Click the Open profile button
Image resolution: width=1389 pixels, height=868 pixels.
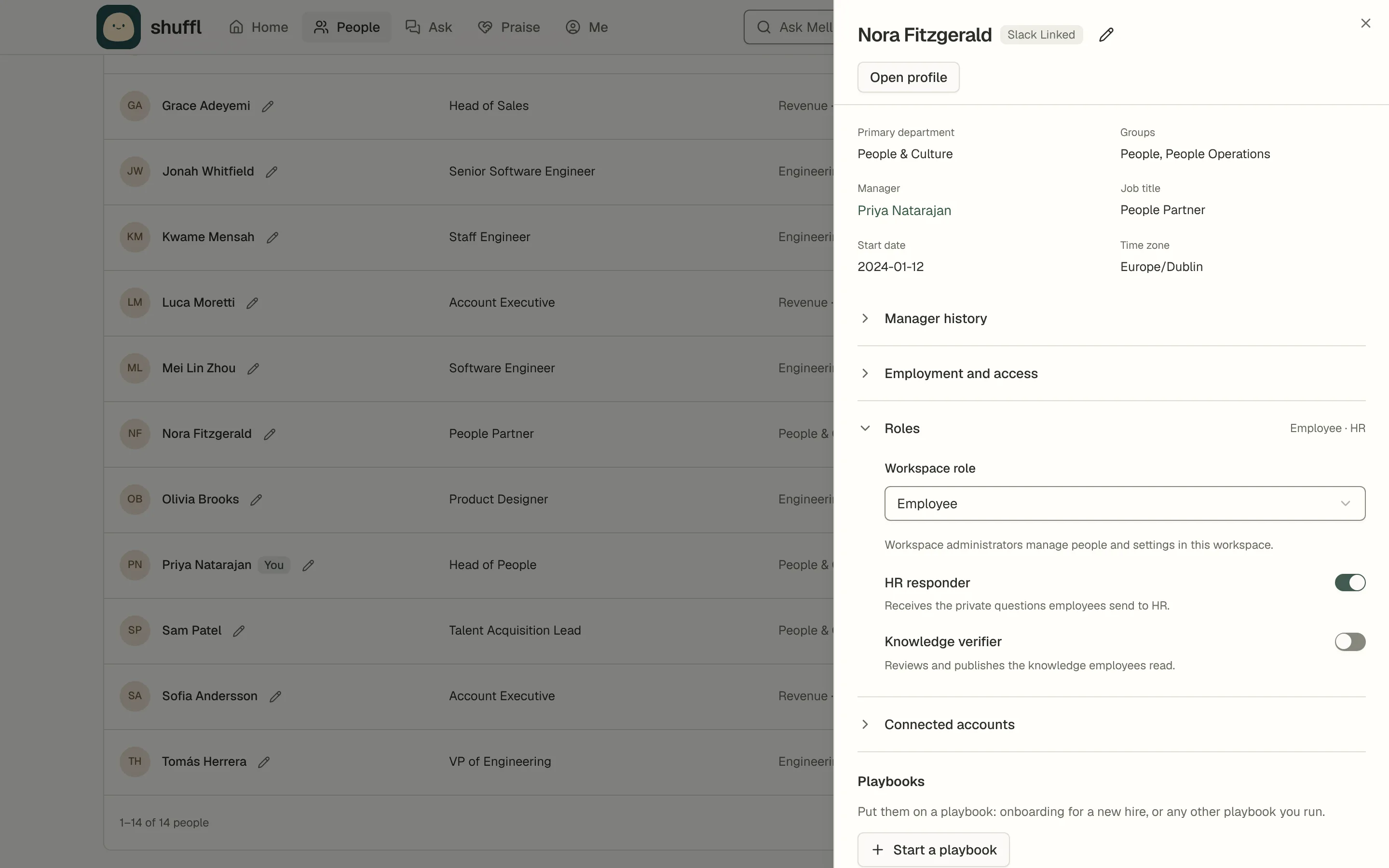tap(908, 77)
